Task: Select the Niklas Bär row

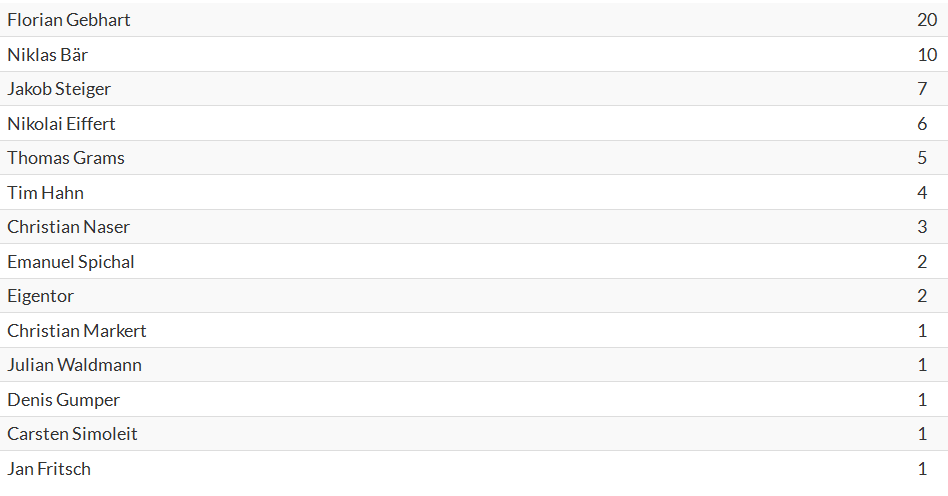Action: click(x=474, y=54)
